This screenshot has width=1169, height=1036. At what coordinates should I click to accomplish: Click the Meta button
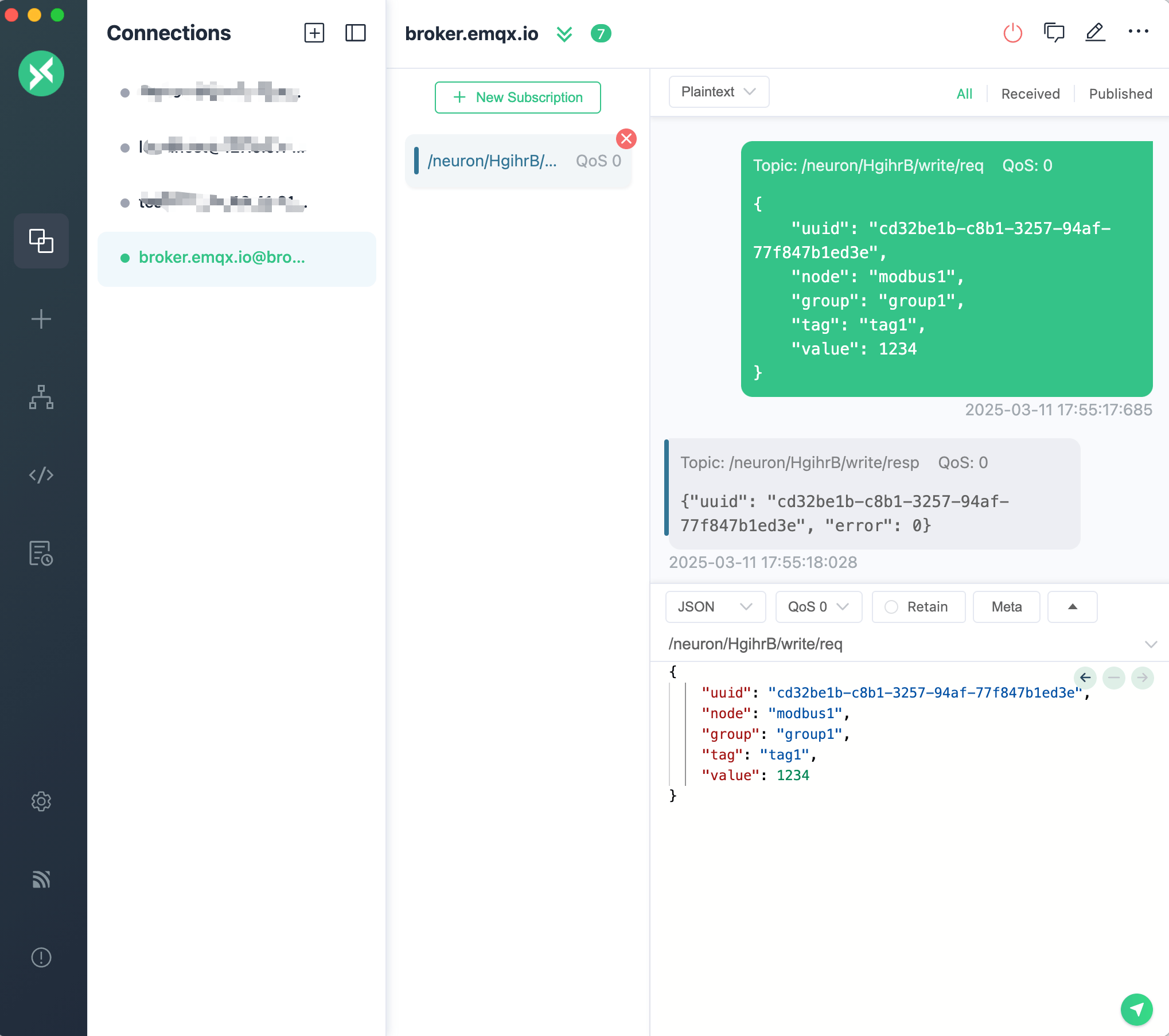coord(1006,607)
